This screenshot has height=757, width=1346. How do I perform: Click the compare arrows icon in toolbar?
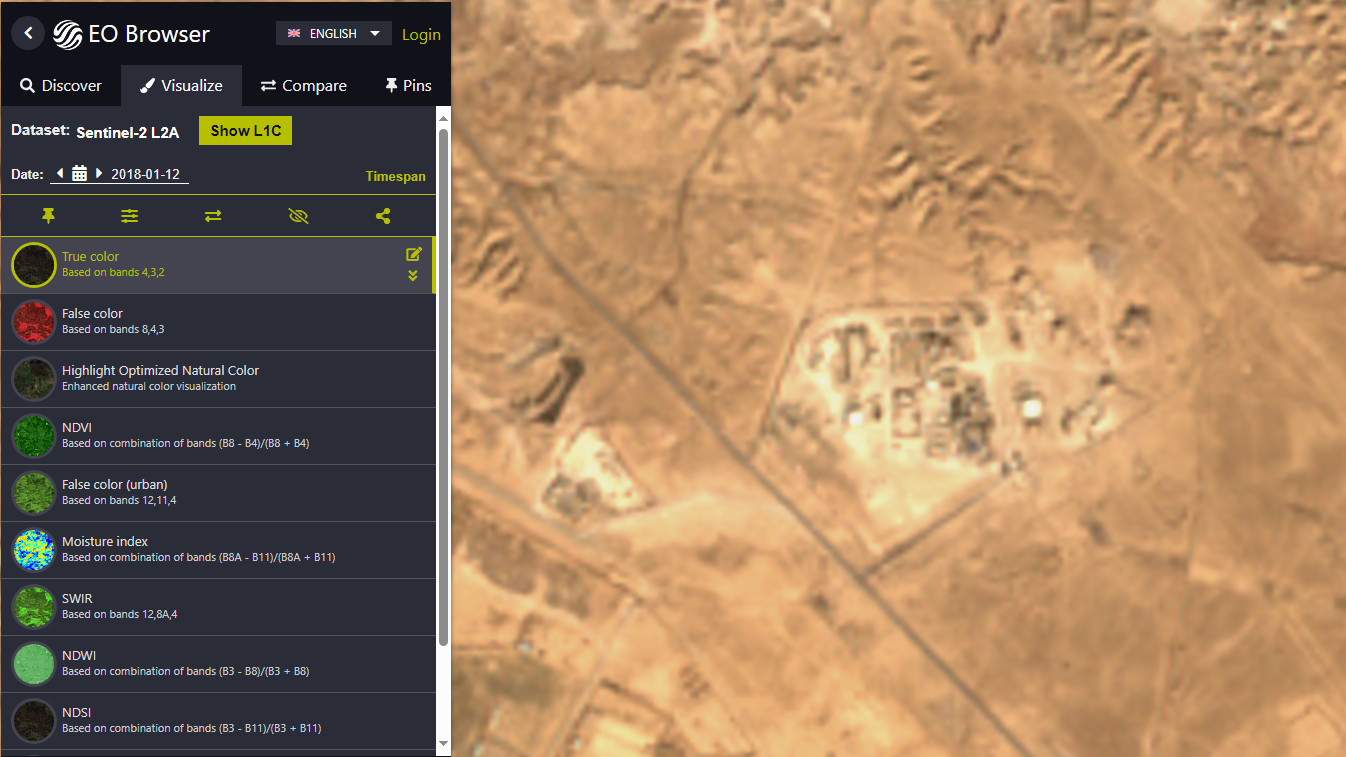tap(213, 216)
